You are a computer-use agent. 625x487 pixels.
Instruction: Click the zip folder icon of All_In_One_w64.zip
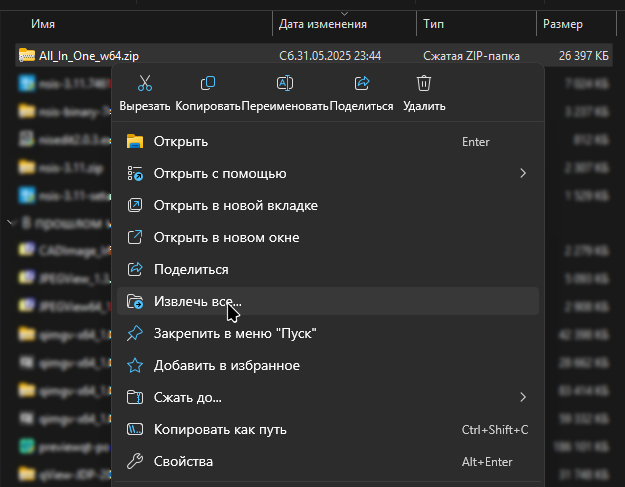27,55
